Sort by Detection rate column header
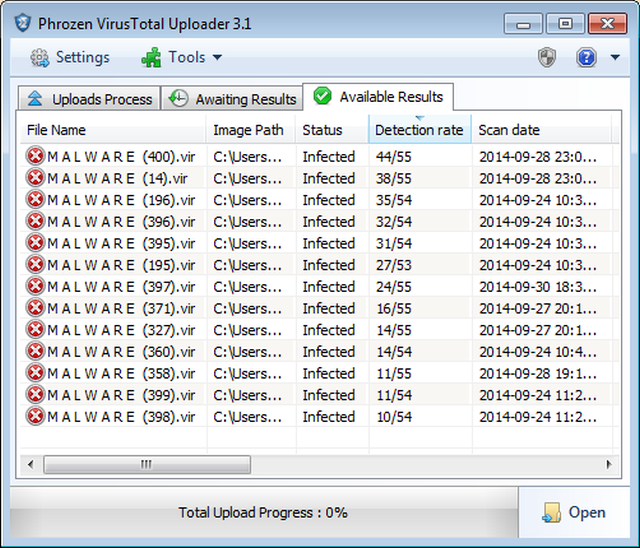Screen dimensions: 640x548 pyautogui.click(x=420, y=130)
